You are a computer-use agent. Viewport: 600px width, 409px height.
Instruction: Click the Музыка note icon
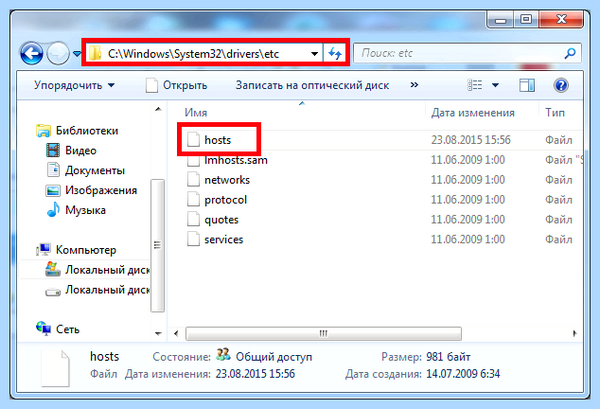(x=53, y=209)
